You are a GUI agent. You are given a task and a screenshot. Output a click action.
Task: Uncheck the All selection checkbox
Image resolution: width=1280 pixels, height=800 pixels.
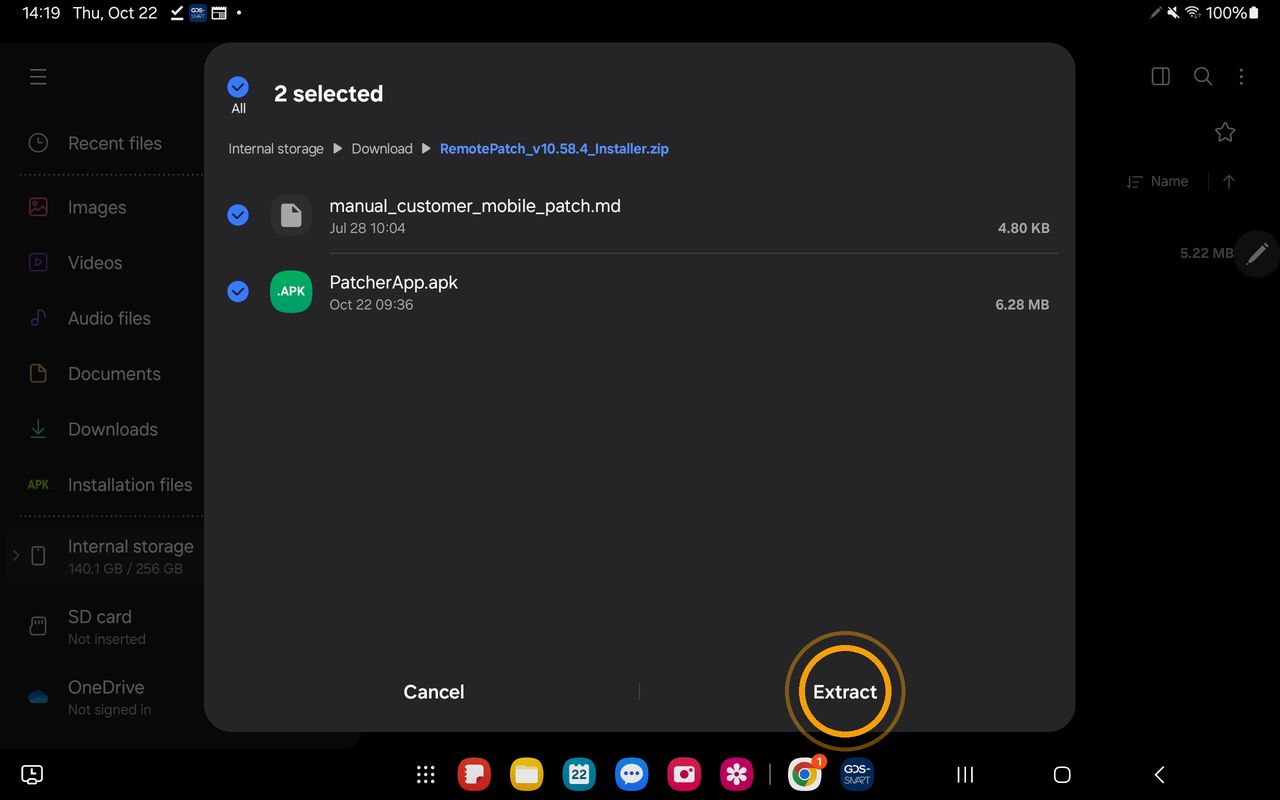(x=238, y=87)
